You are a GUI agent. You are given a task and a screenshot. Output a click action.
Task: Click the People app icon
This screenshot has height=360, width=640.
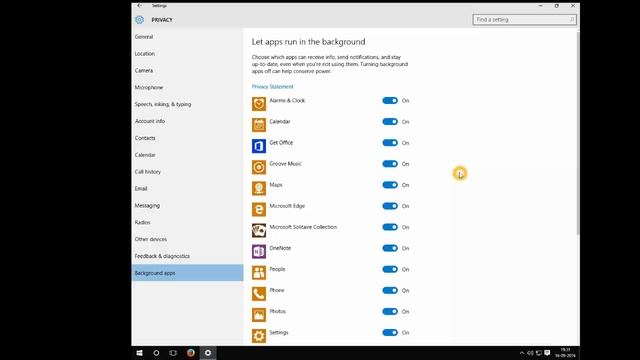click(259, 273)
